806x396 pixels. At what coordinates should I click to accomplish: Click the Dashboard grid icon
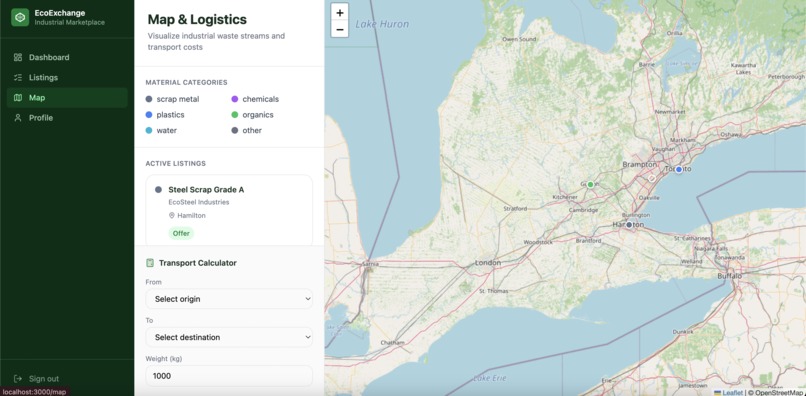18,57
